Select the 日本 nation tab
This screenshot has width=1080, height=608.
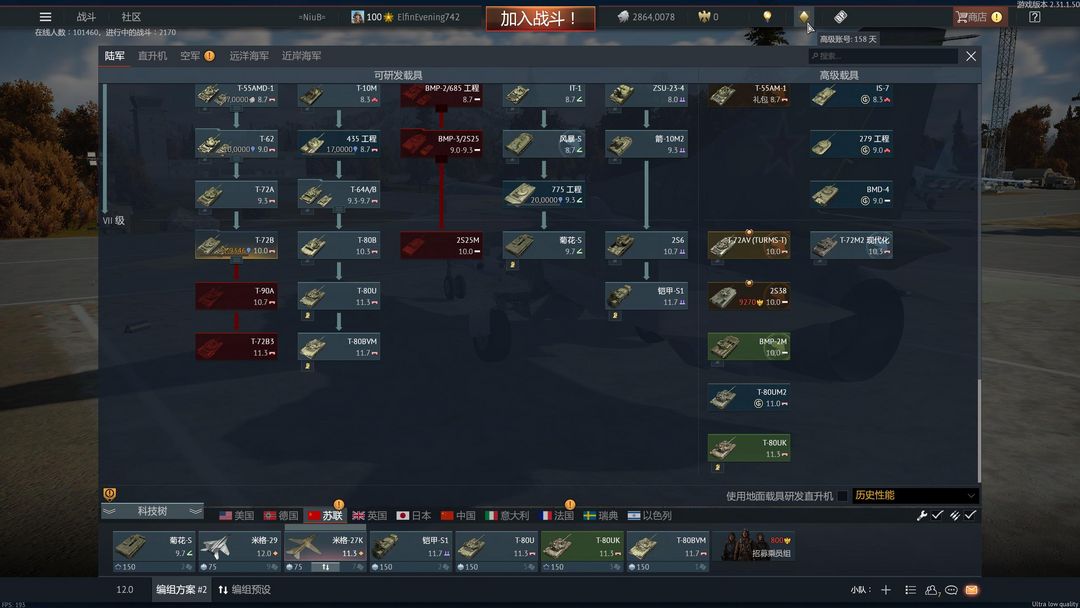(414, 516)
